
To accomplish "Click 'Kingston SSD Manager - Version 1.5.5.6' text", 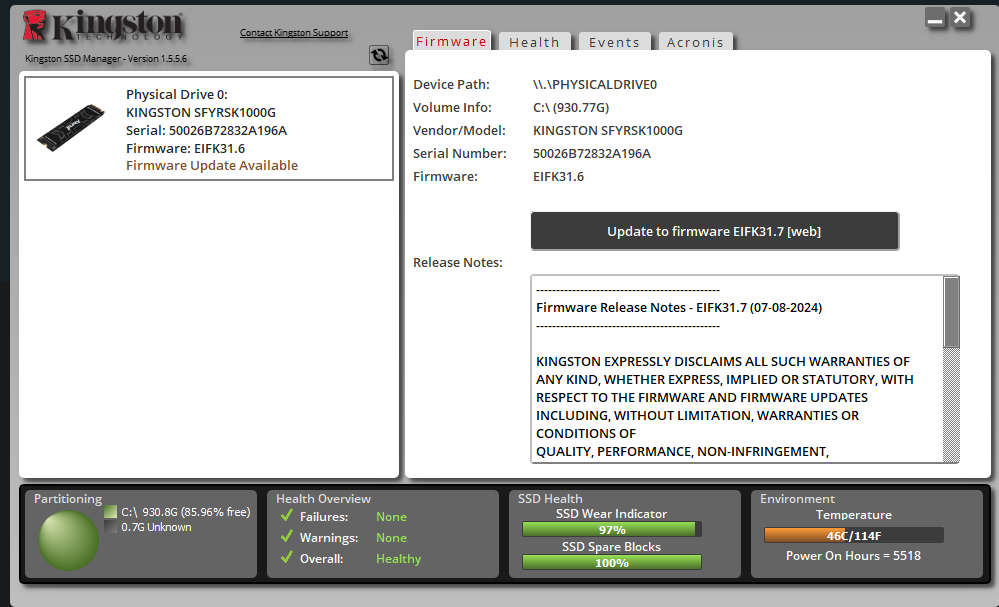I will [x=106, y=59].
